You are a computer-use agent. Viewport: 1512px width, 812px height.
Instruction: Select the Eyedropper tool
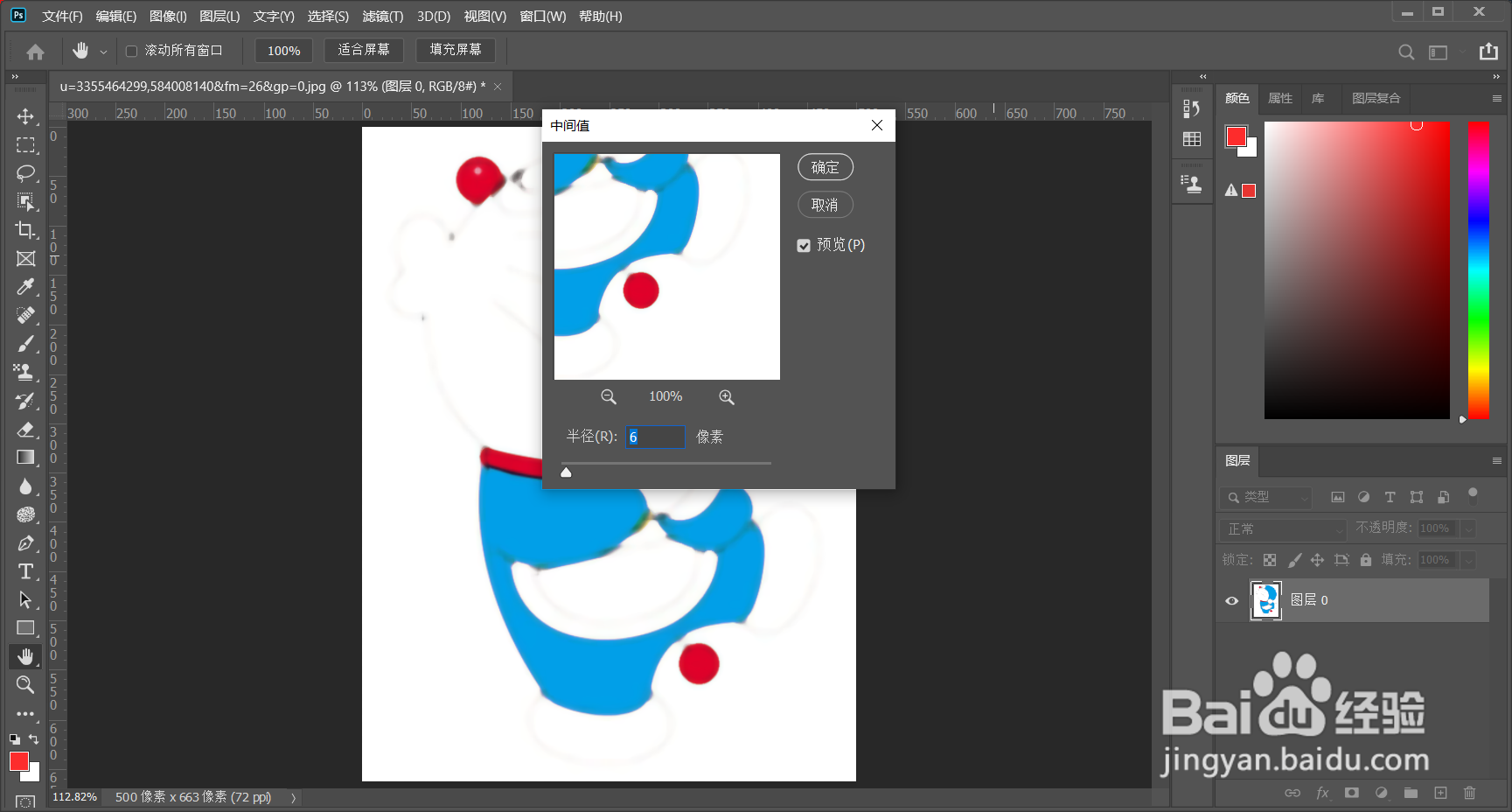(25, 287)
